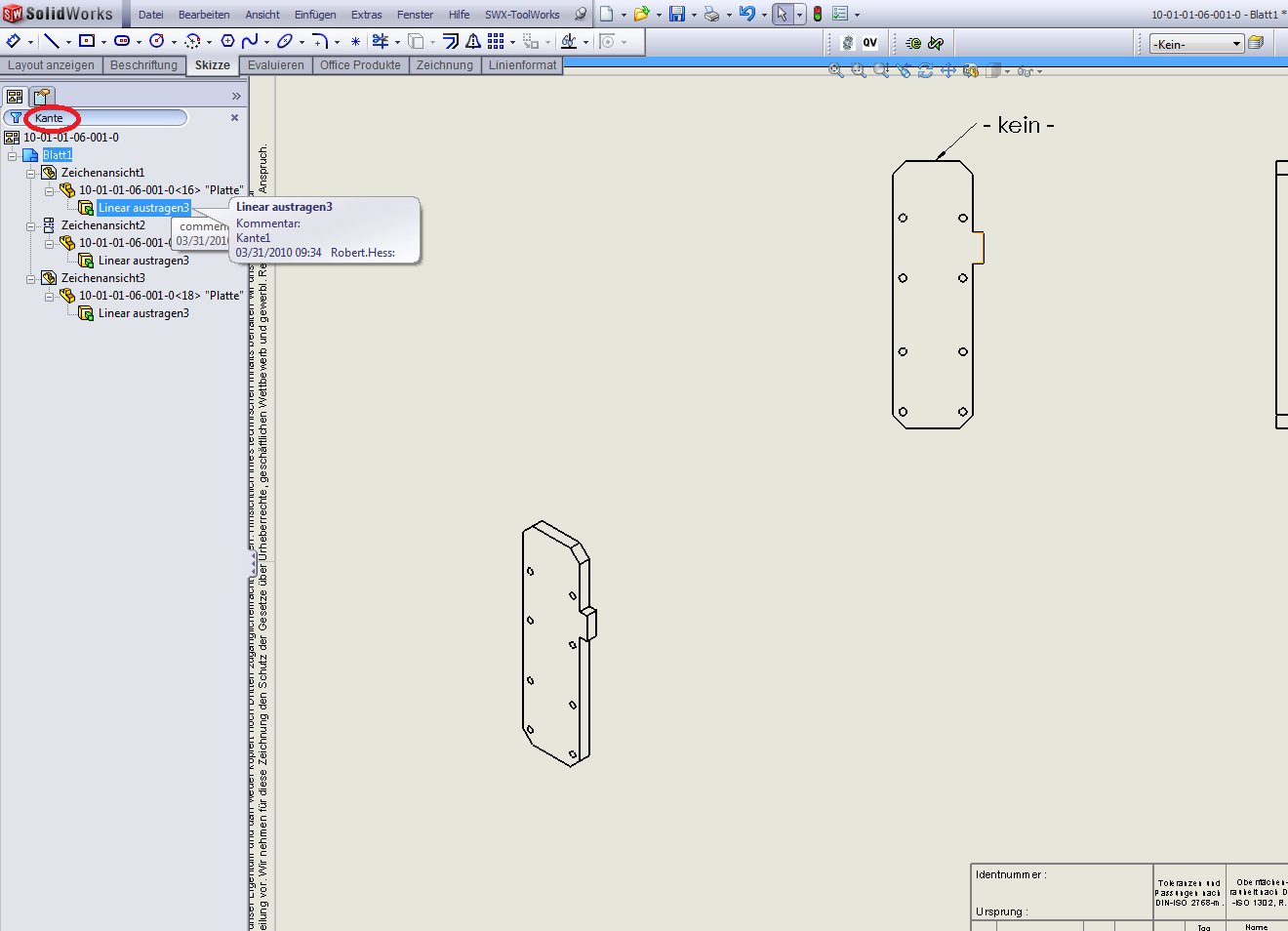The width and height of the screenshot is (1288, 931).
Task: Choose the Polygon sketch tool
Action: (x=227, y=41)
